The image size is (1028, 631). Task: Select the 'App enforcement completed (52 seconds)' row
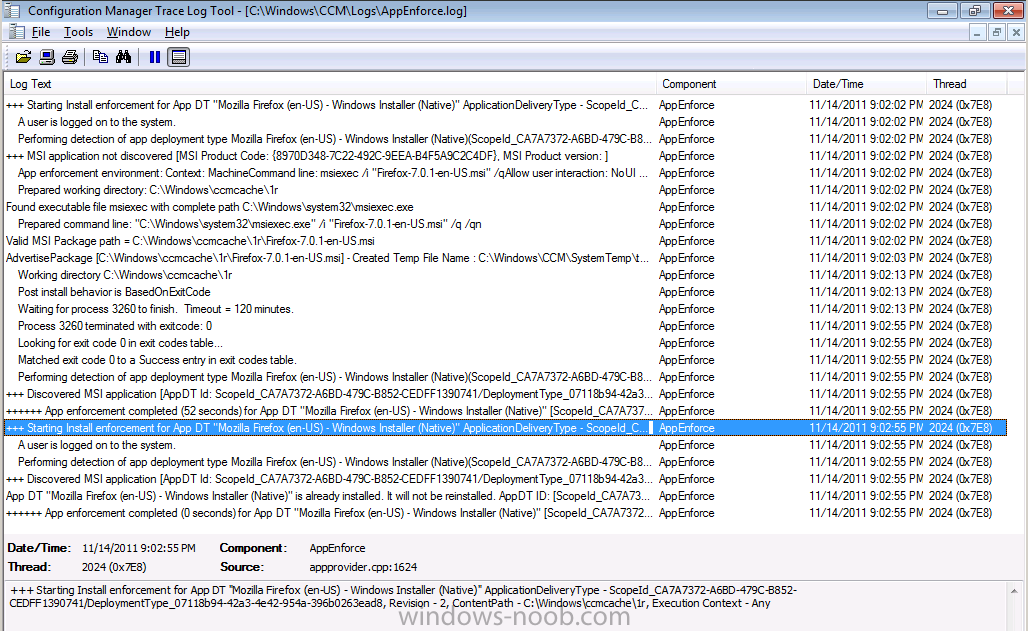pyautogui.click(x=505, y=411)
